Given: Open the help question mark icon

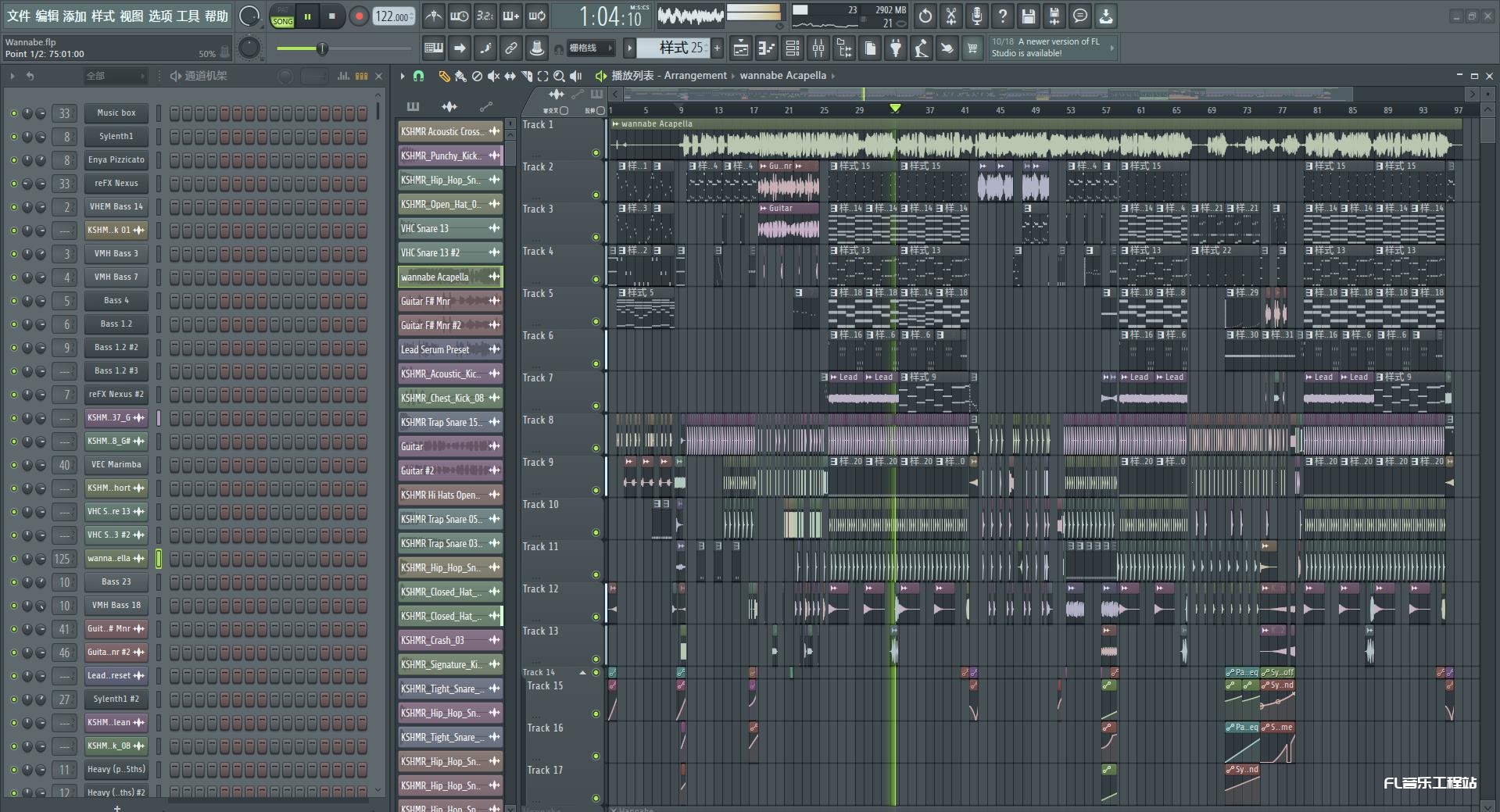Looking at the screenshot, I should point(1003,16).
